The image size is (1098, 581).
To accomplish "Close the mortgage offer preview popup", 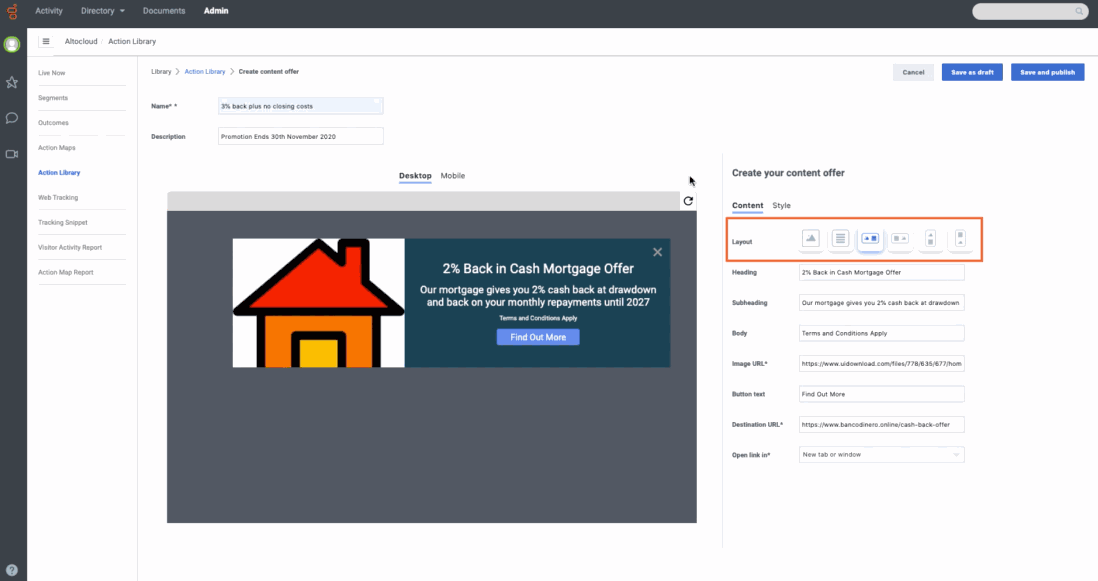I will [657, 252].
